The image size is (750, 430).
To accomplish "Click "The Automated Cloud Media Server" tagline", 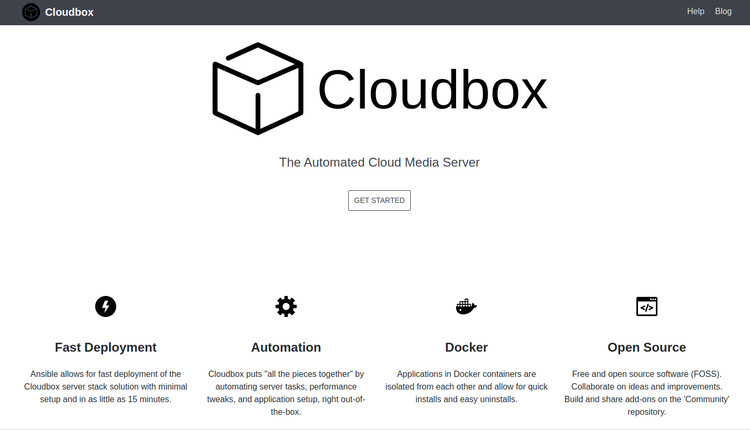I will coord(379,163).
